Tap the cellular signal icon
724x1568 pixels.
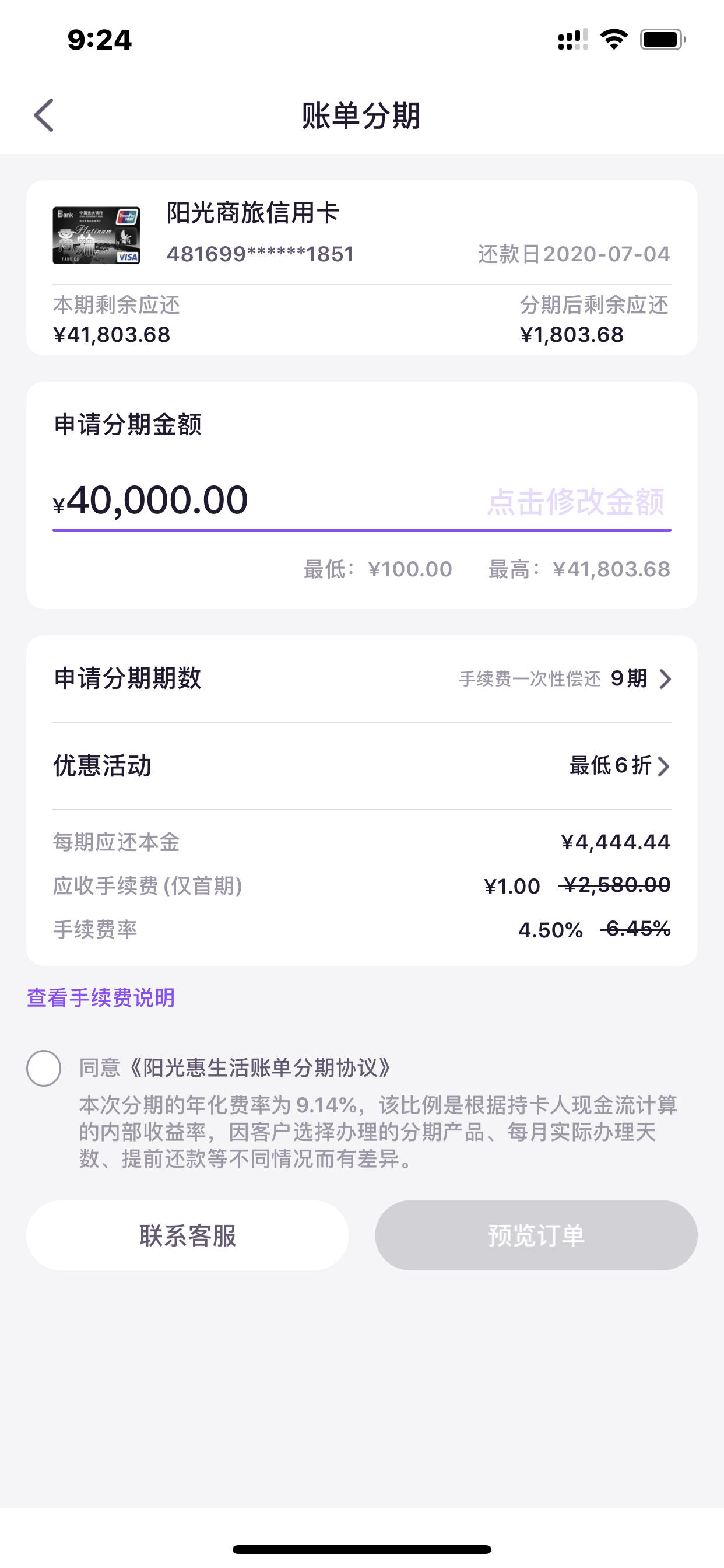pyautogui.click(x=572, y=40)
